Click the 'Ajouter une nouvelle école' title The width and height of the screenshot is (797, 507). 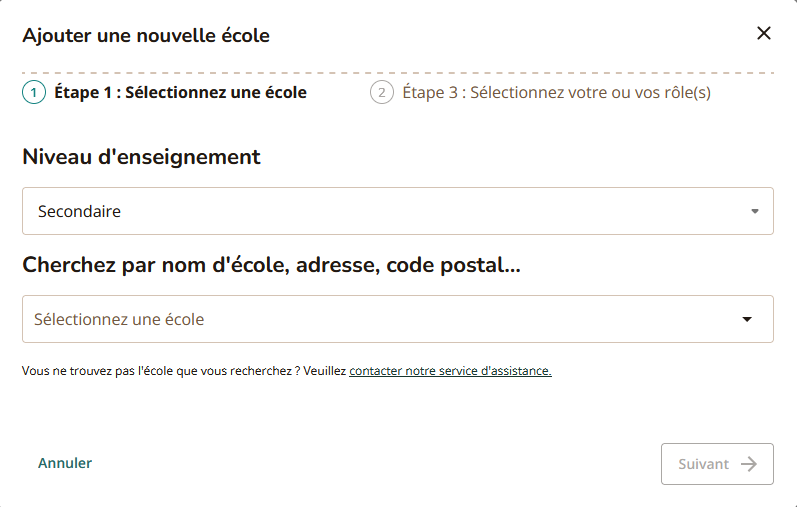[x=146, y=36]
